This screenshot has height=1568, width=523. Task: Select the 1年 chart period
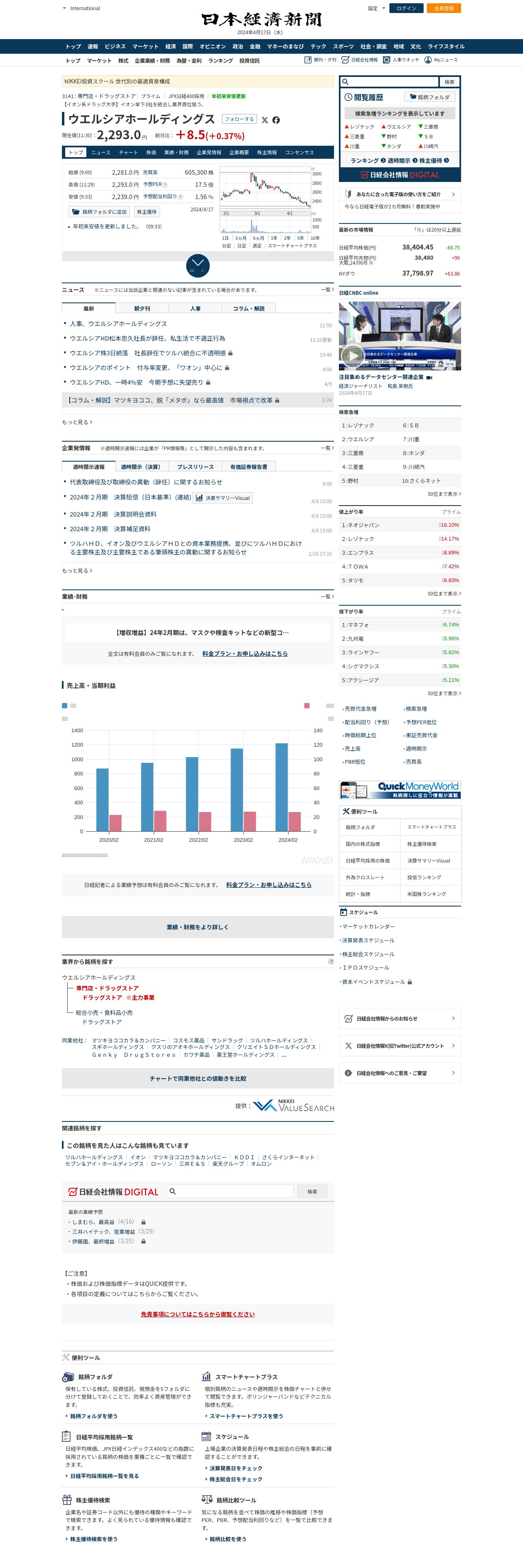274,238
